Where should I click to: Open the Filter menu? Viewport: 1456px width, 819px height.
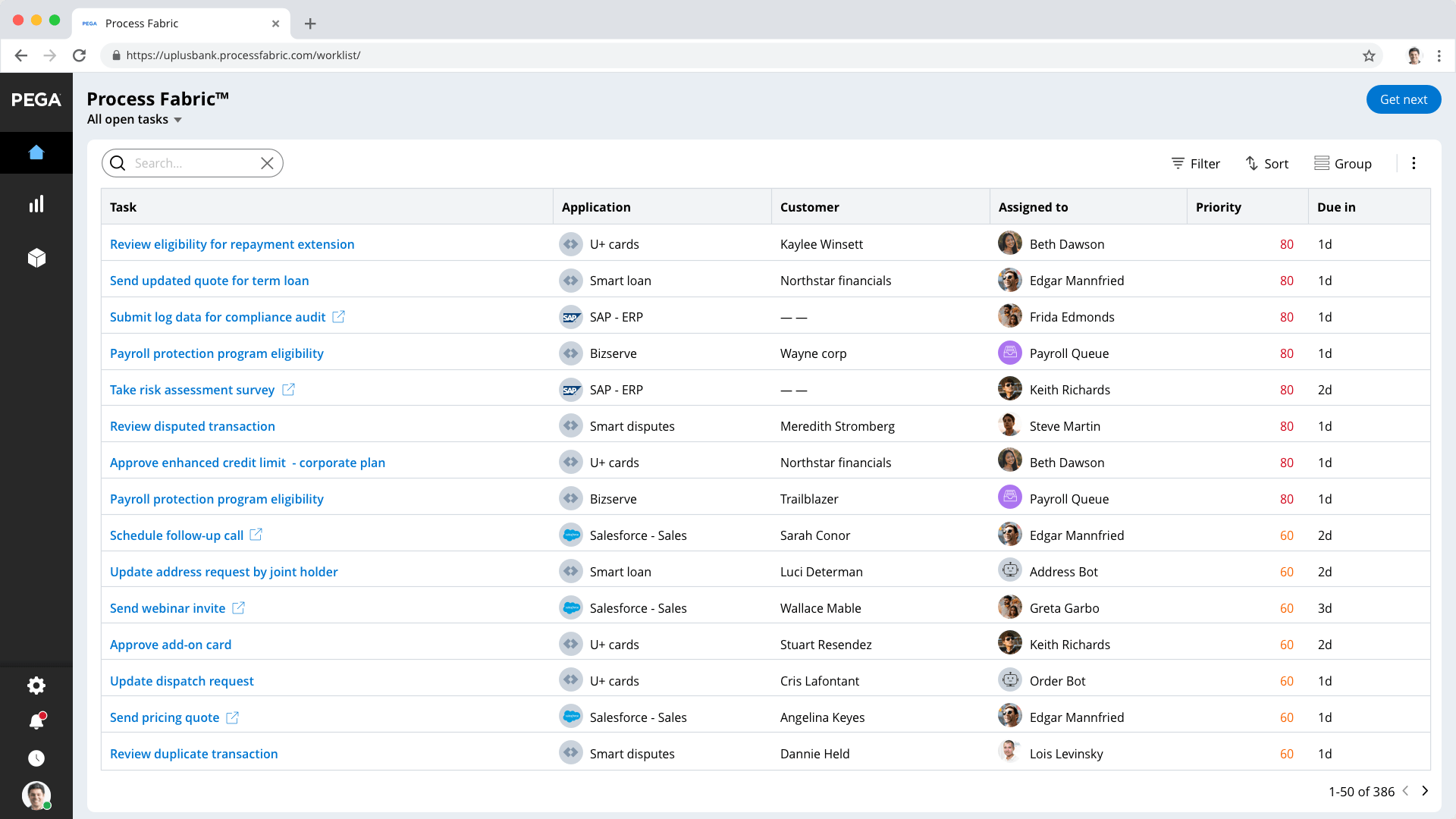click(x=1195, y=163)
